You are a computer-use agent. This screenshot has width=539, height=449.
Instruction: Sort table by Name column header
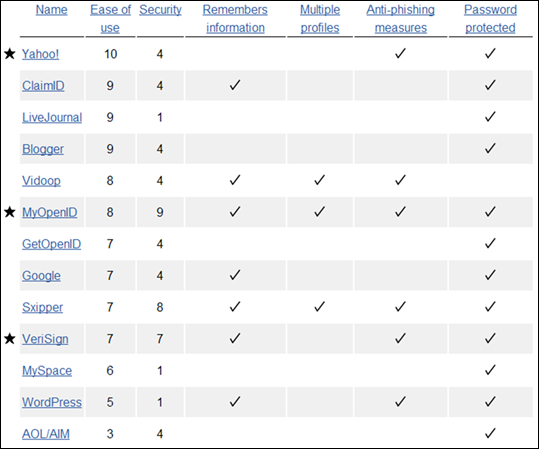pyautogui.click(x=52, y=10)
